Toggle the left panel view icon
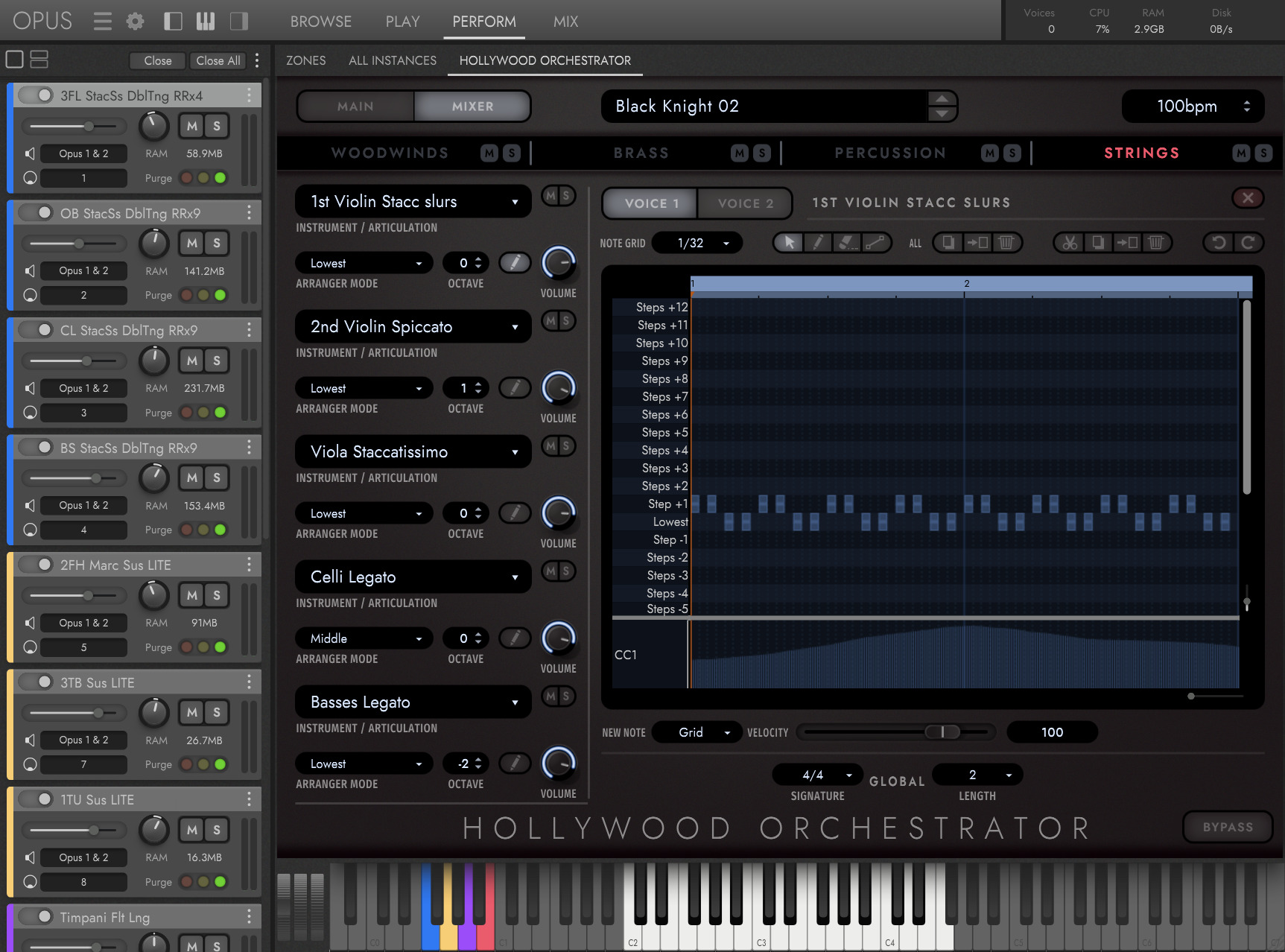 (x=173, y=21)
